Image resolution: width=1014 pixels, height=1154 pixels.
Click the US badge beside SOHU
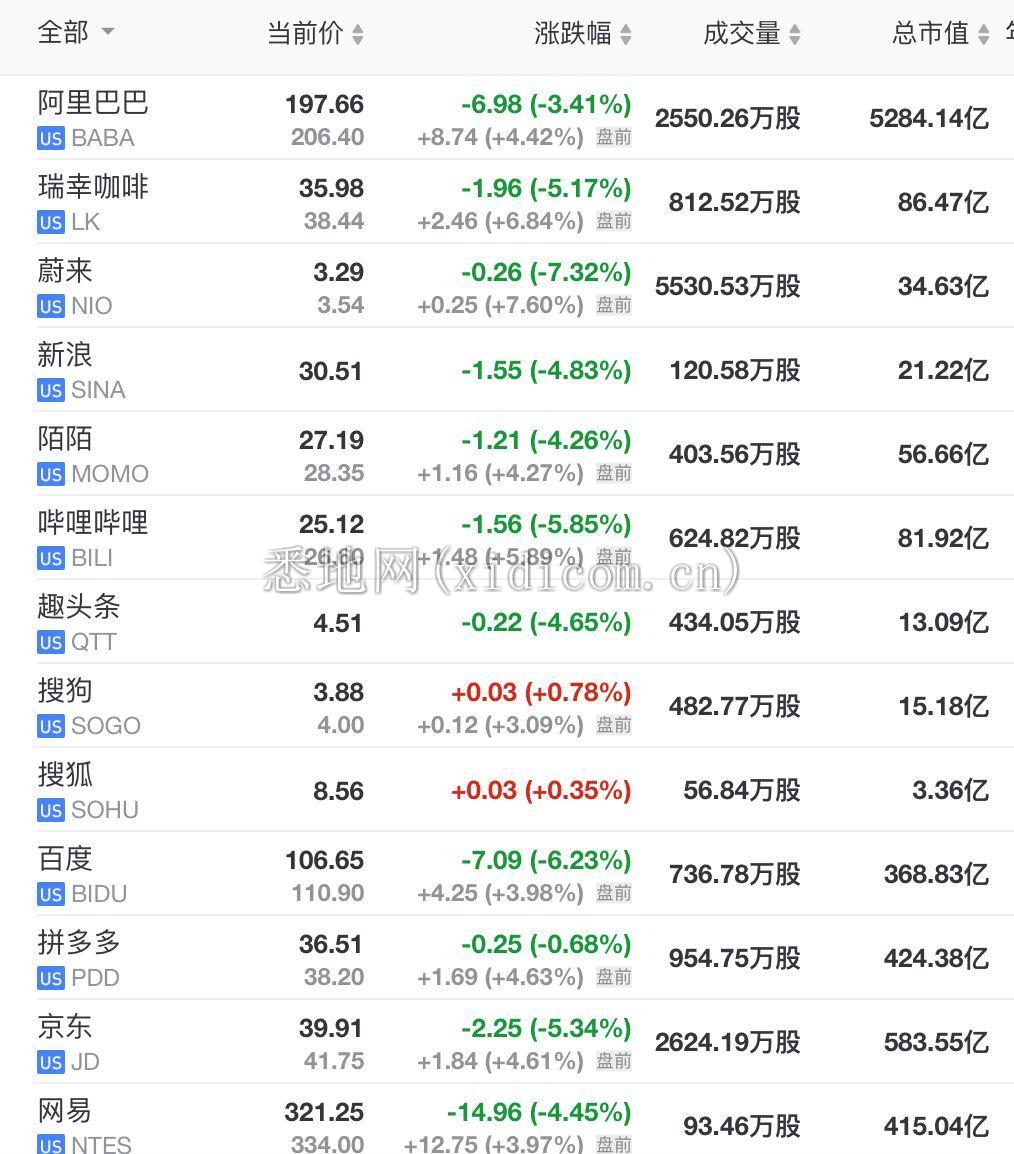coord(51,810)
